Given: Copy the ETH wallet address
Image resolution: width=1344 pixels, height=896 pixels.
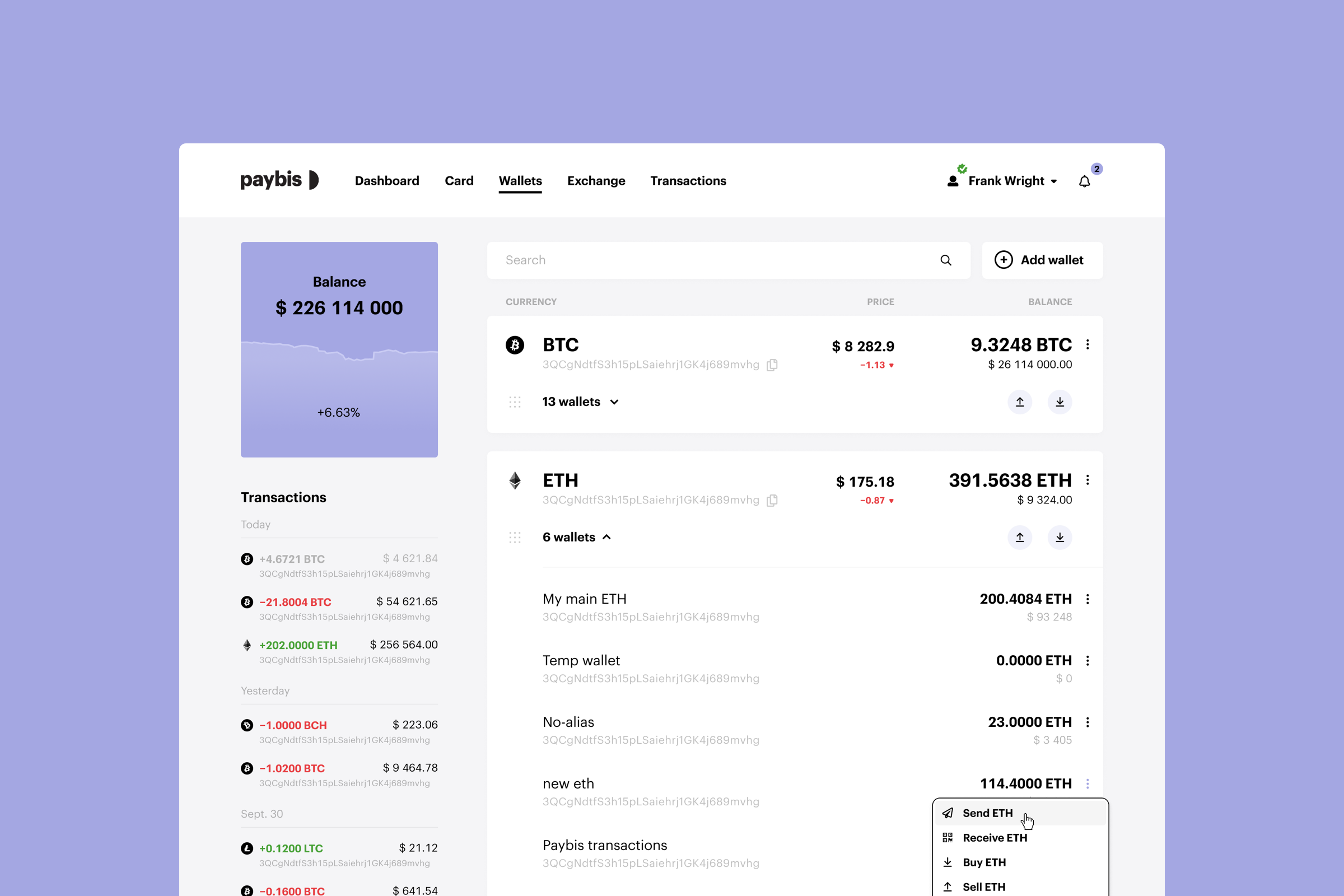Looking at the screenshot, I should [x=772, y=500].
